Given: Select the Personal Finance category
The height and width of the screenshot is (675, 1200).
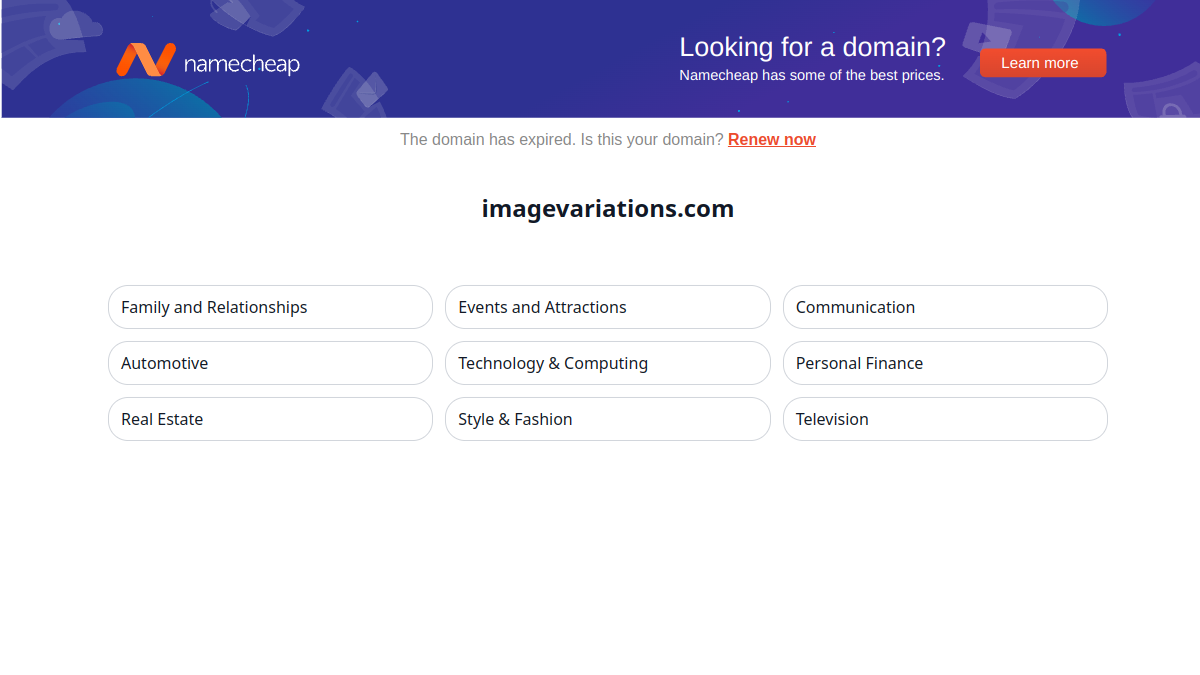Looking at the screenshot, I should pyautogui.click(x=945, y=363).
